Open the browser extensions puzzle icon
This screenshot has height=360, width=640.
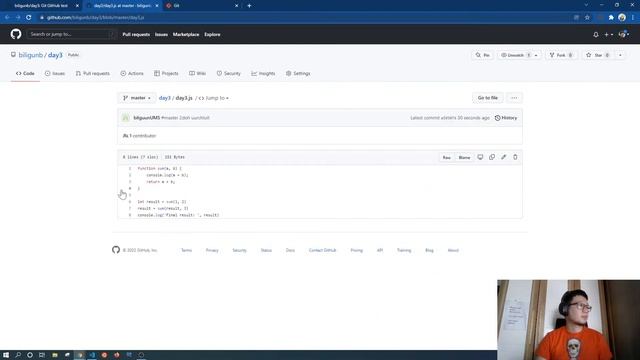tap(611, 18)
